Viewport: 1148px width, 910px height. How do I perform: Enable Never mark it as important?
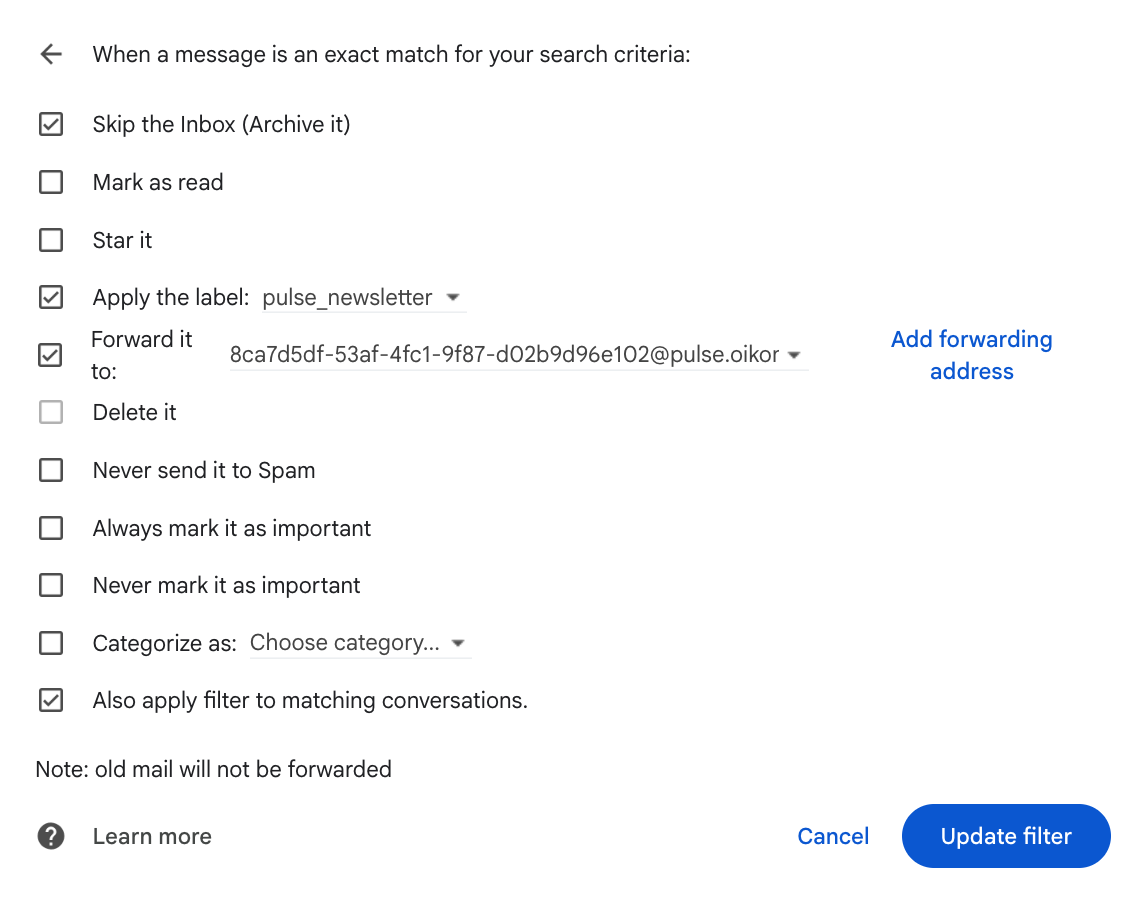(50, 585)
